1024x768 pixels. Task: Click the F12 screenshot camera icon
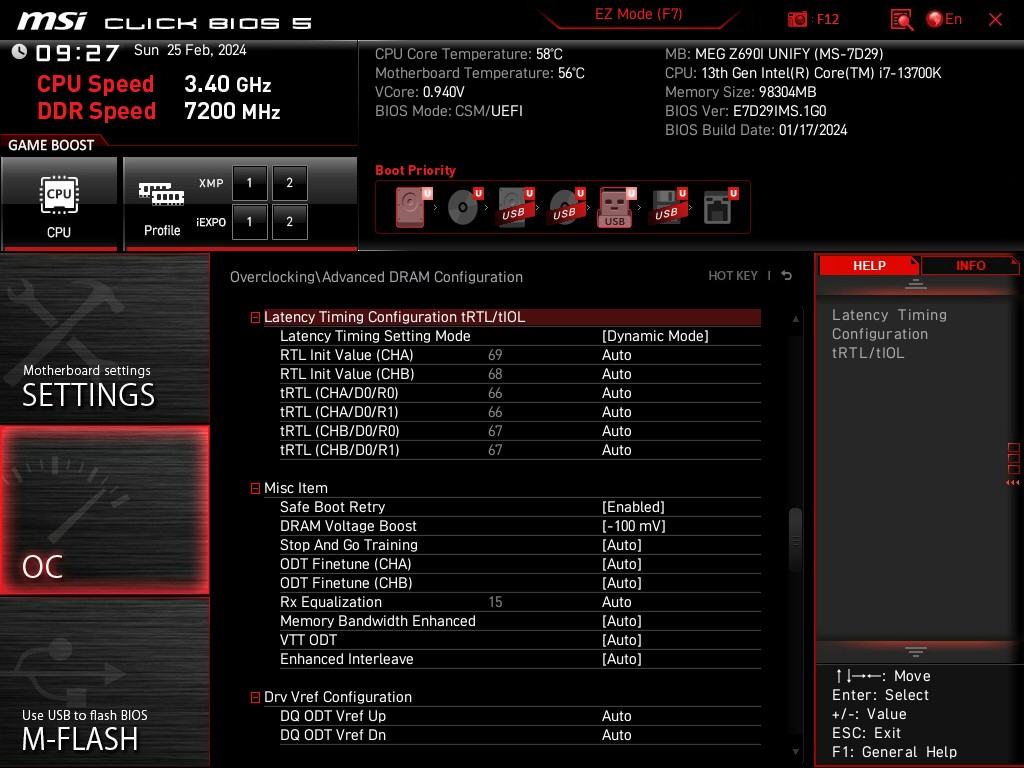pyautogui.click(x=797, y=19)
